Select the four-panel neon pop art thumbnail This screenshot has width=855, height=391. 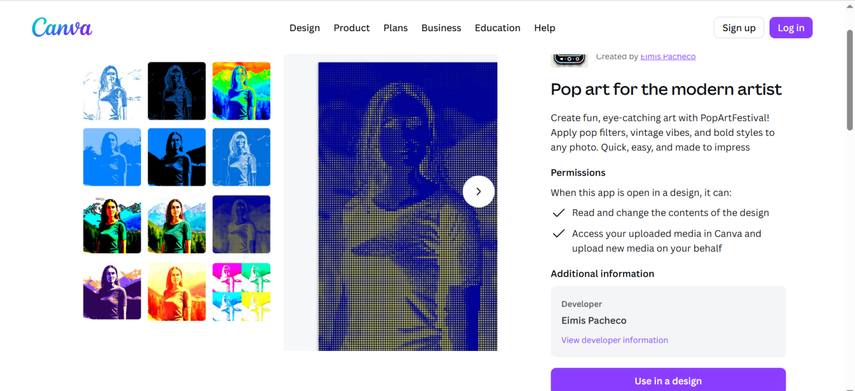click(x=241, y=292)
